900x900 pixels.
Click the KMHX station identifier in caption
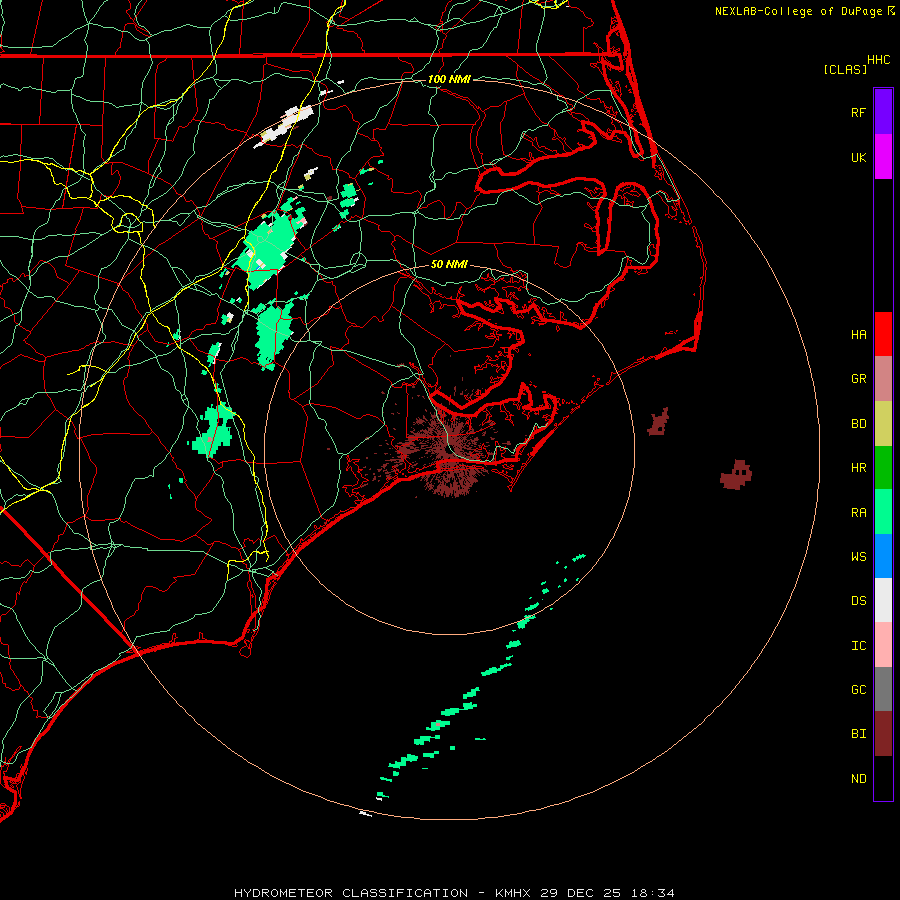[x=513, y=893]
